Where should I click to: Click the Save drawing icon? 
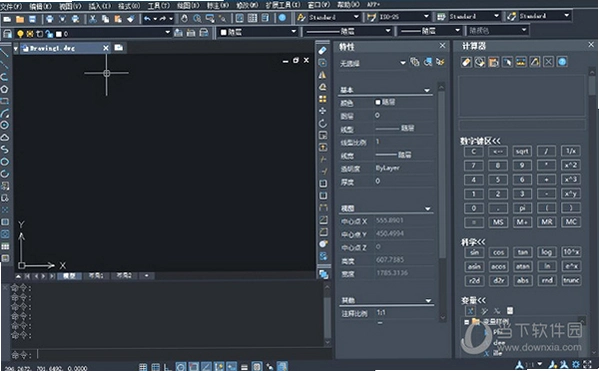(32, 19)
